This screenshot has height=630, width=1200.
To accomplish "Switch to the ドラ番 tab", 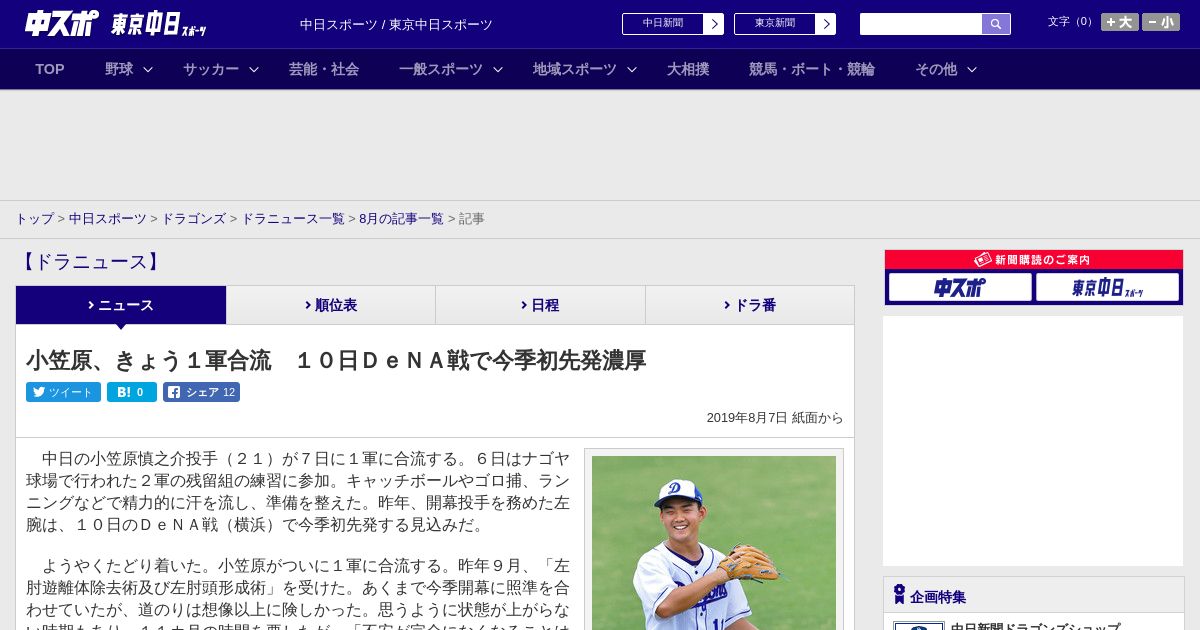I will point(750,305).
